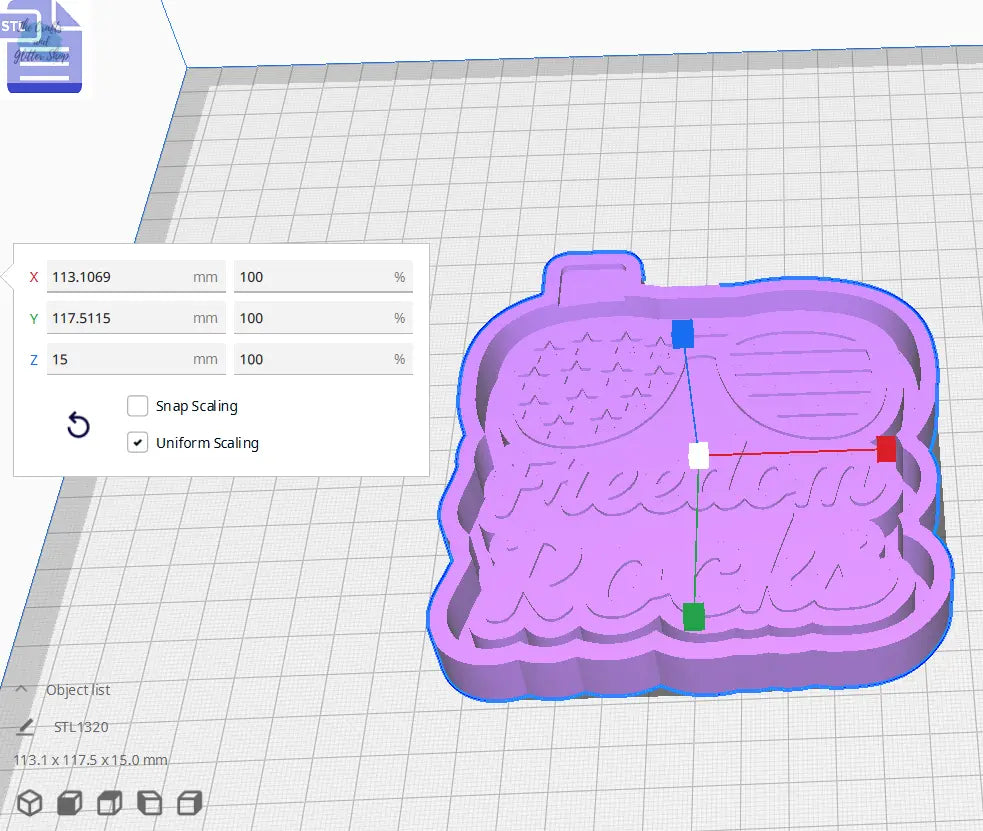Click the green Y-axis scale handle
983x831 pixels.
pyautogui.click(x=692, y=618)
